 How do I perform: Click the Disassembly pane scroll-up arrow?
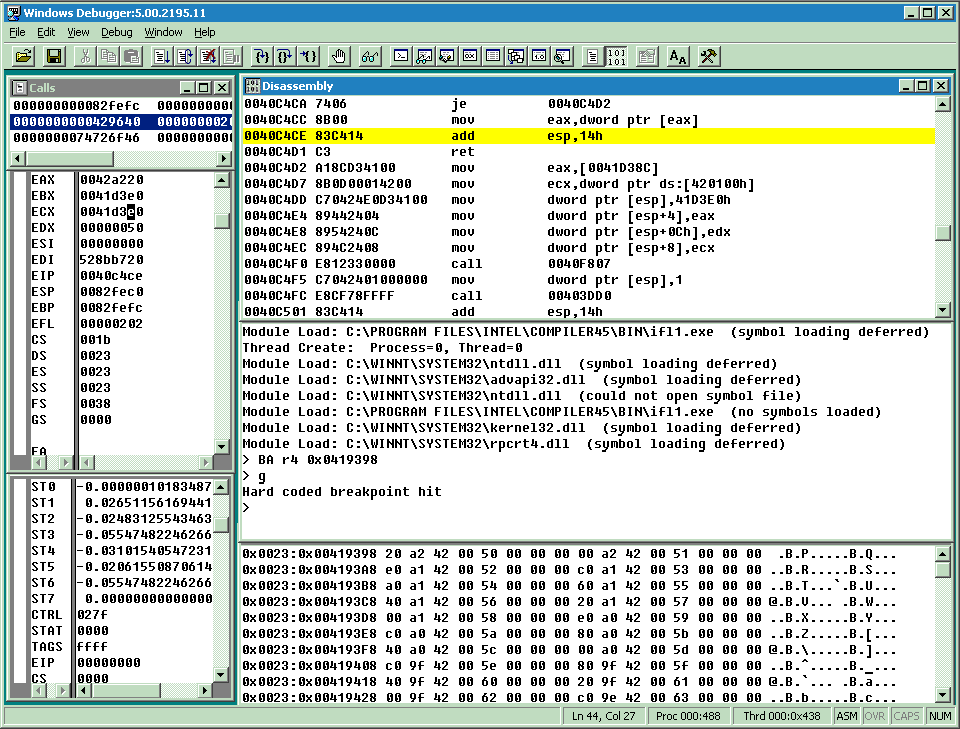coord(943,104)
